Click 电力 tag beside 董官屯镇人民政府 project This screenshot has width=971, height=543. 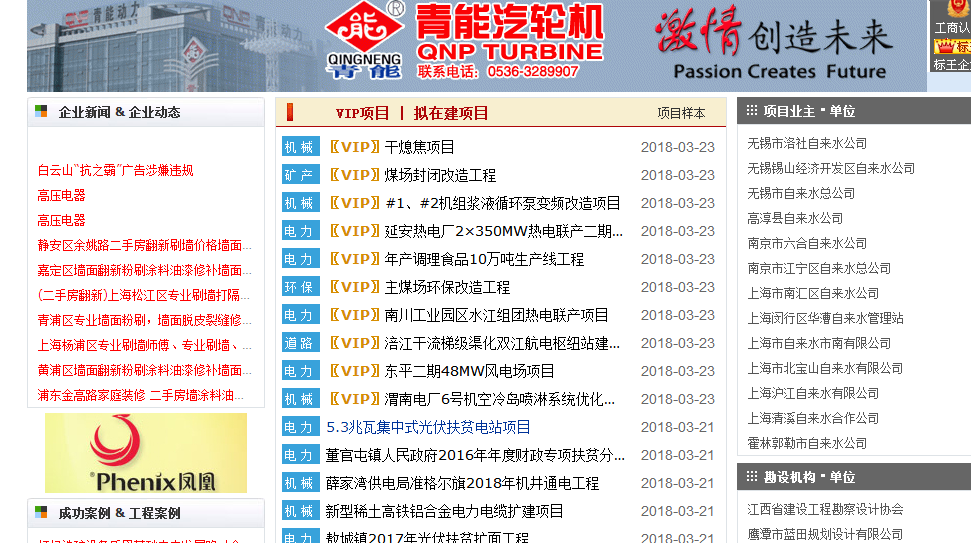pos(300,454)
